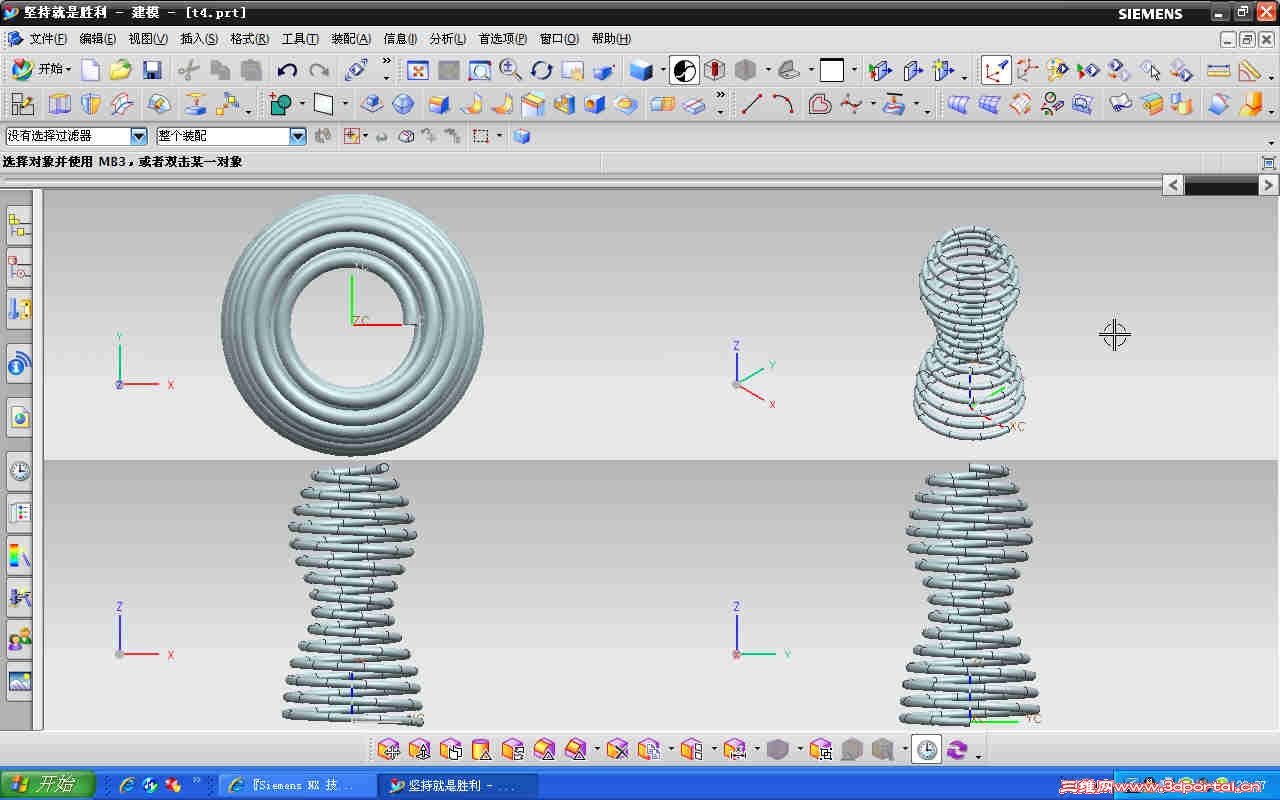Toggle the WCS display button

(996, 70)
